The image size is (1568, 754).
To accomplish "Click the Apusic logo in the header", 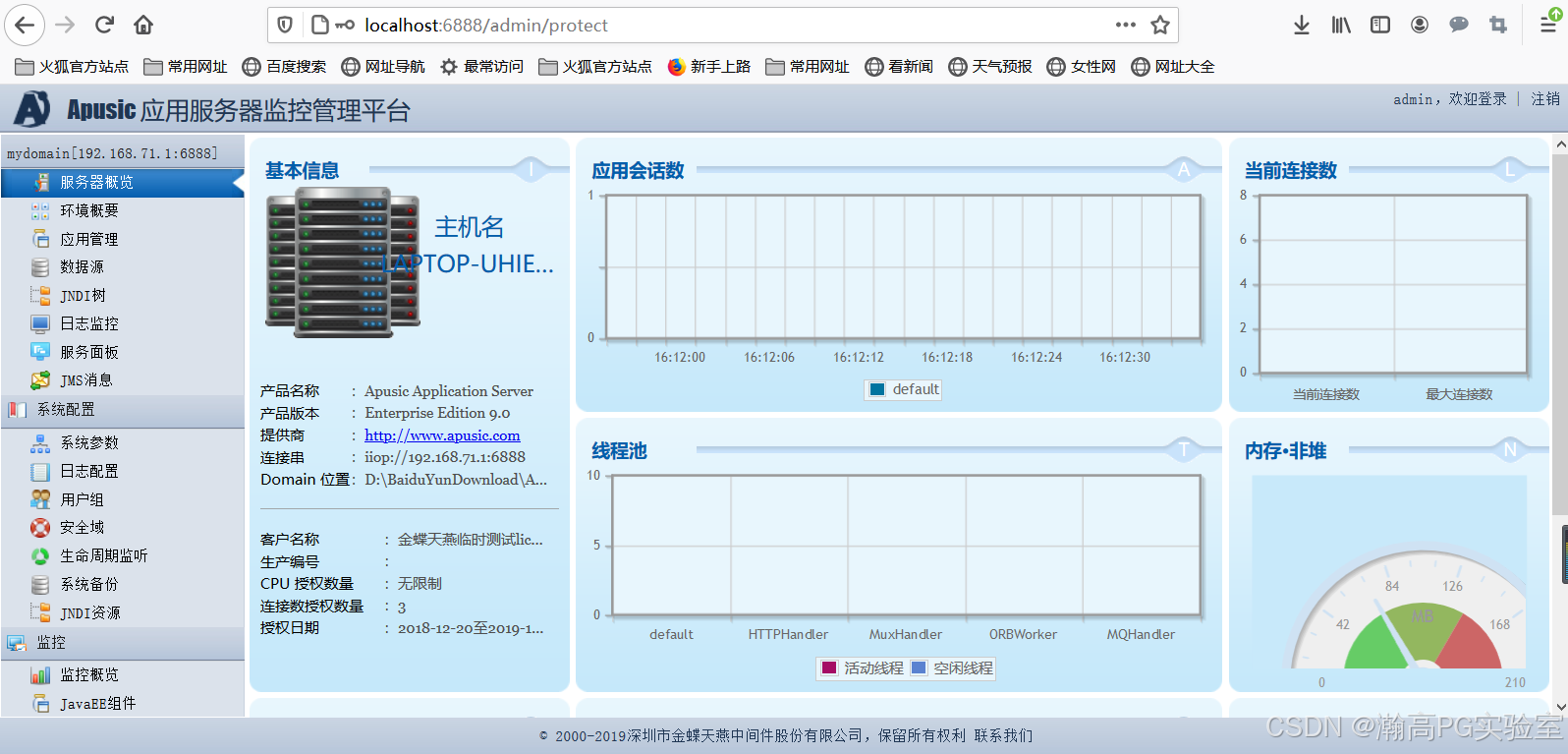I will click(x=31, y=109).
